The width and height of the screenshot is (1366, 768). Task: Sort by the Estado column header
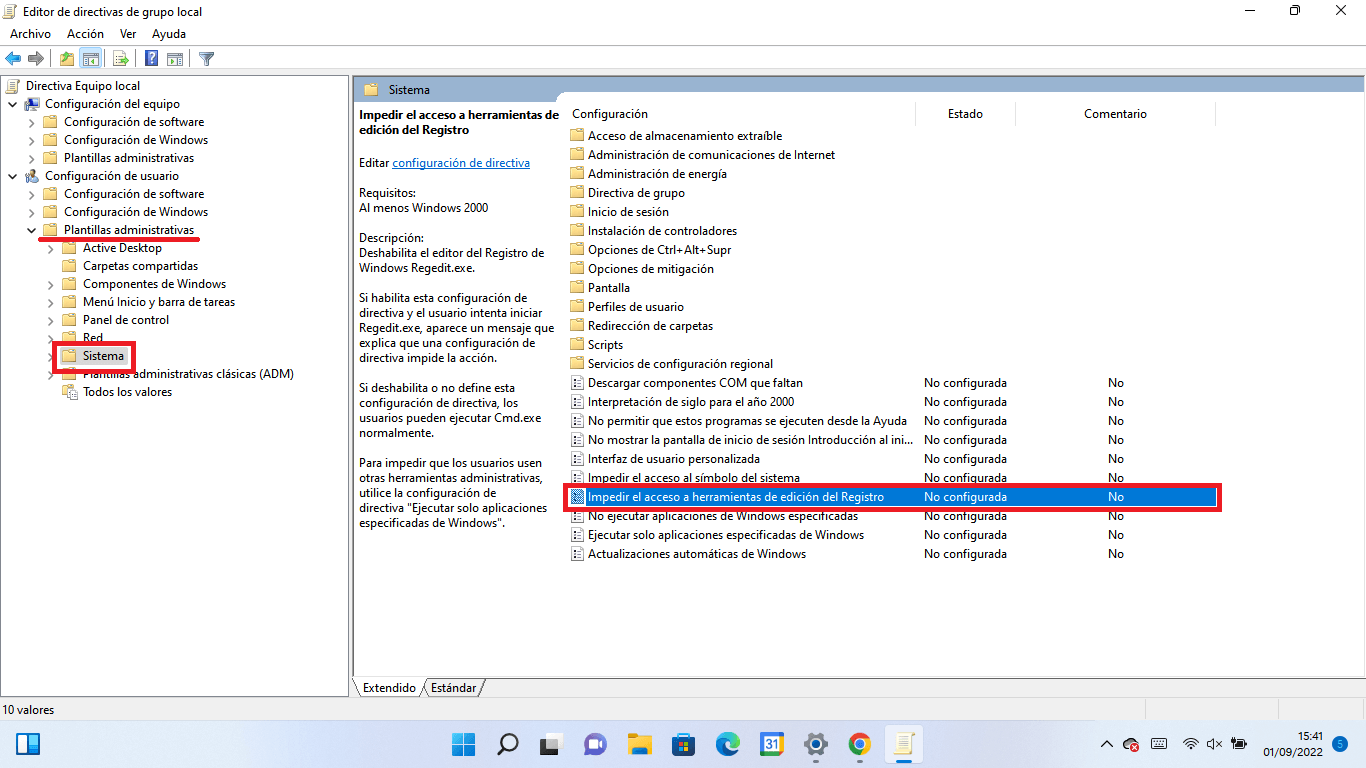[x=965, y=114]
